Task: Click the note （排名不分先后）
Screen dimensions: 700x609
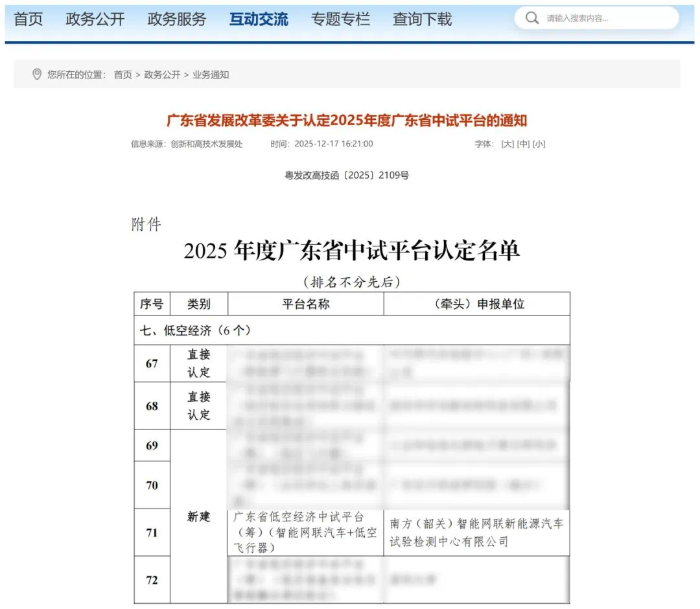Action: 352,282
